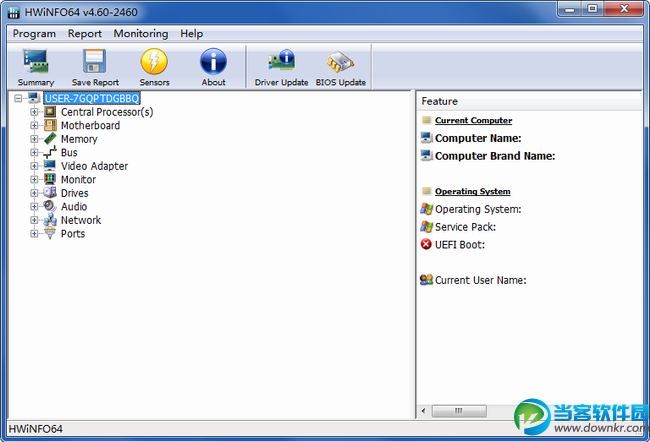Click the computer icon beside USER-7GQPTDGBBQ
Screen dimensions: 650x442
34,98
